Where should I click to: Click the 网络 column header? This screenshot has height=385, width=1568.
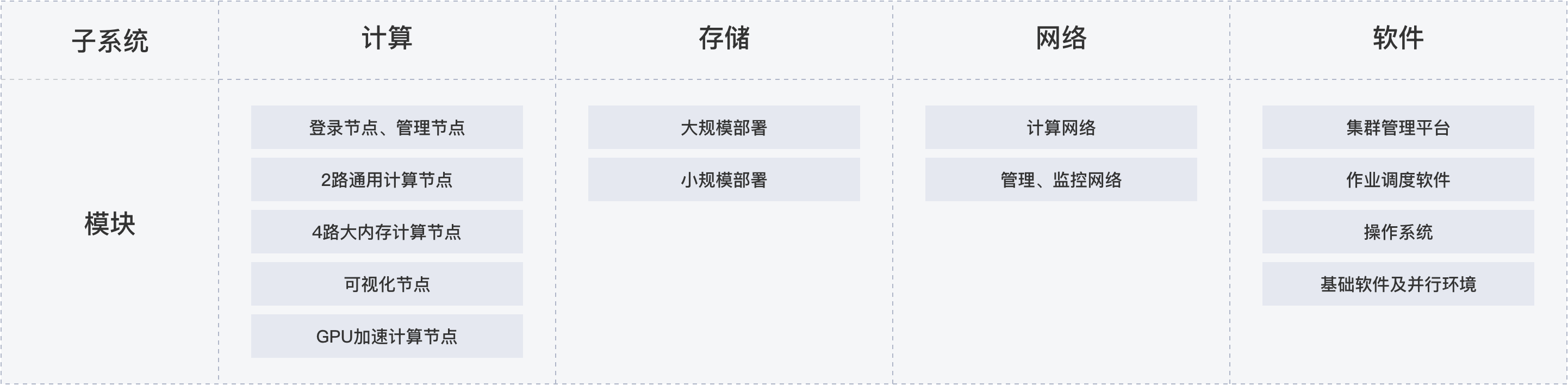[1062, 39]
